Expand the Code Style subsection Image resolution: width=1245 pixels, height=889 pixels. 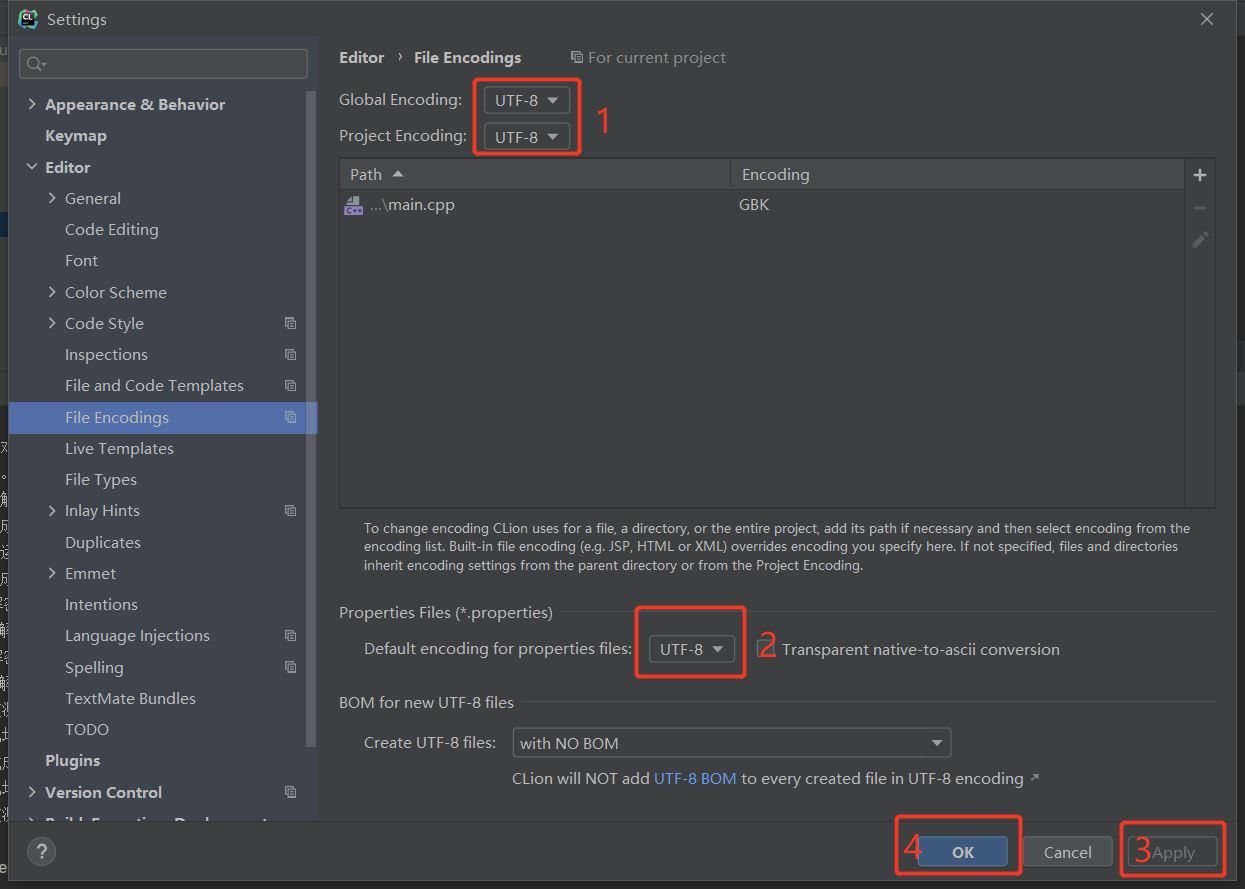52,323
